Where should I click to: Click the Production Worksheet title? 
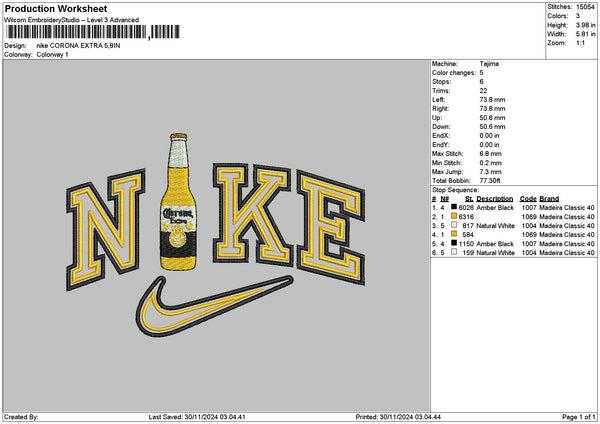[x=55, y=8]
